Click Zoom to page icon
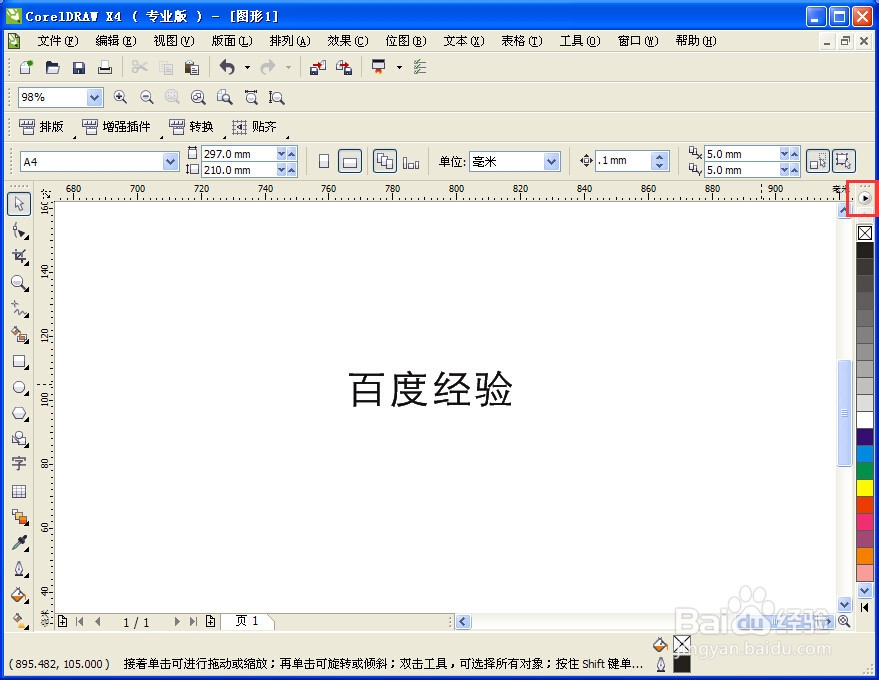The width and height of the screenshot is (879, 680). 224,97
